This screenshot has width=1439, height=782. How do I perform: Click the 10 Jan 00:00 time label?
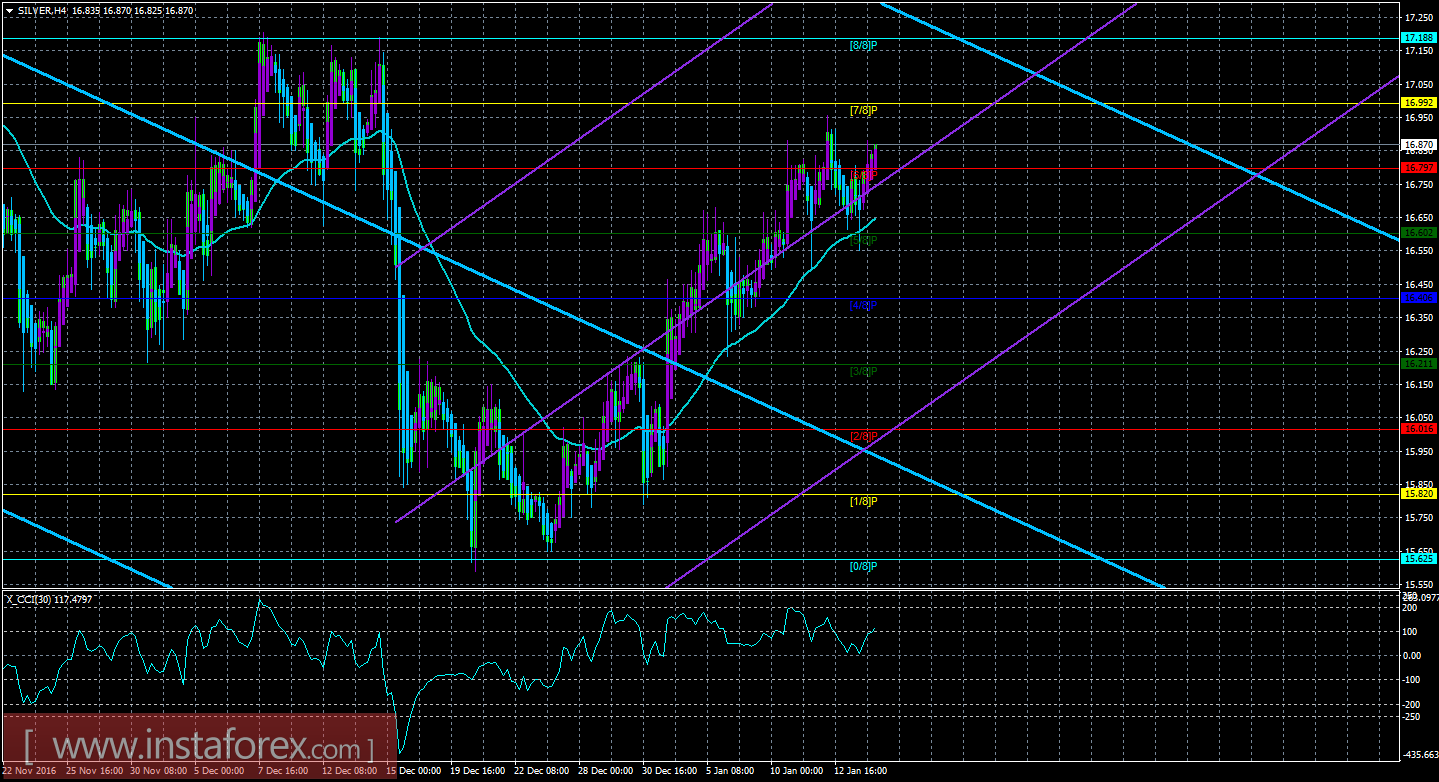(797, 772)
